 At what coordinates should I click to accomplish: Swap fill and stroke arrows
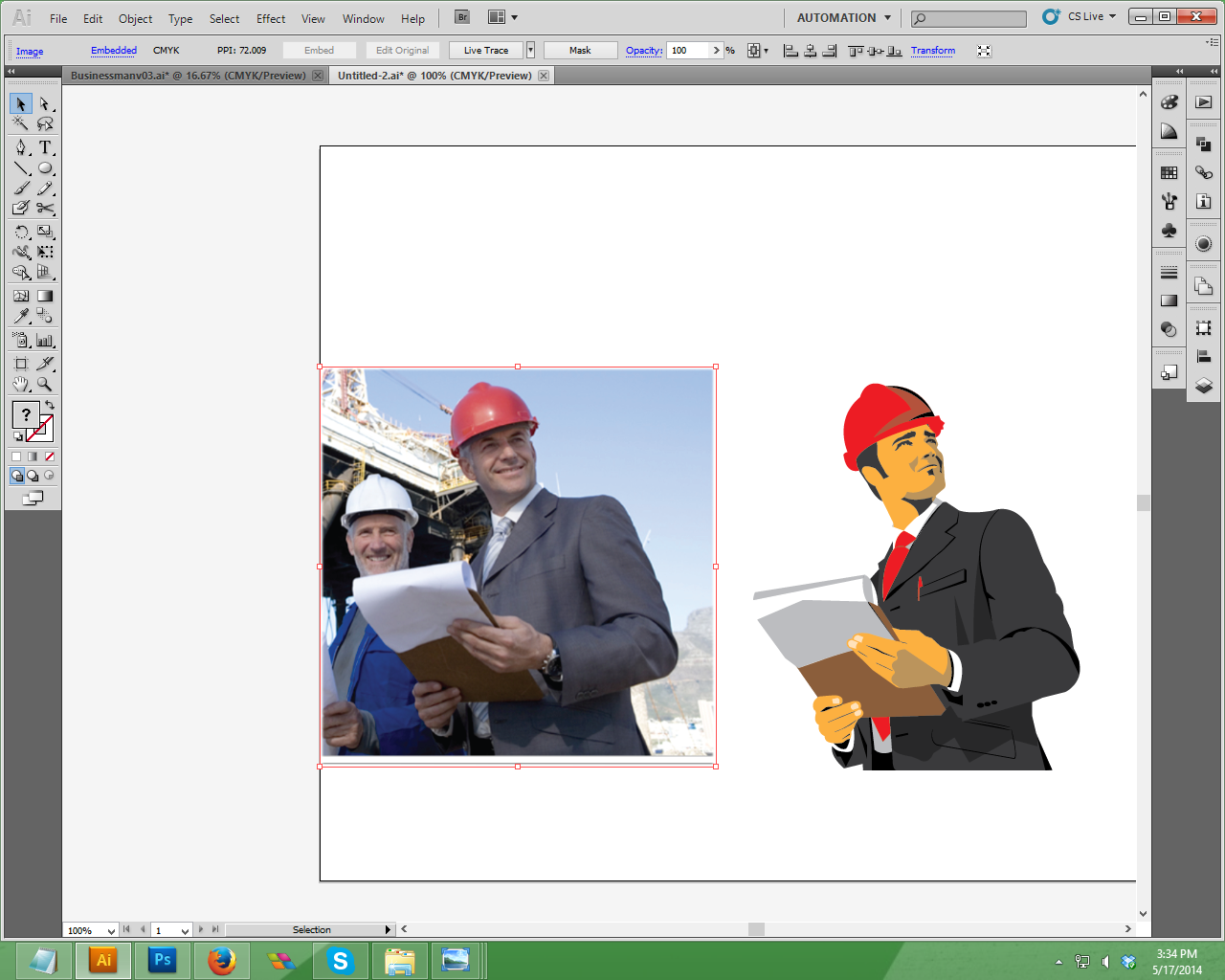click(50, 406)
